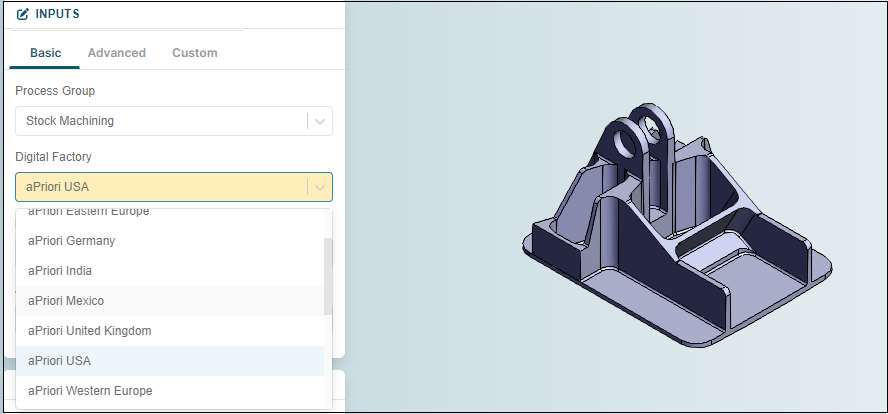The width and height of the screenshot is (888, 414).
Task: Click the INPUTS edit pencil icon
Action: pos(22,15)
